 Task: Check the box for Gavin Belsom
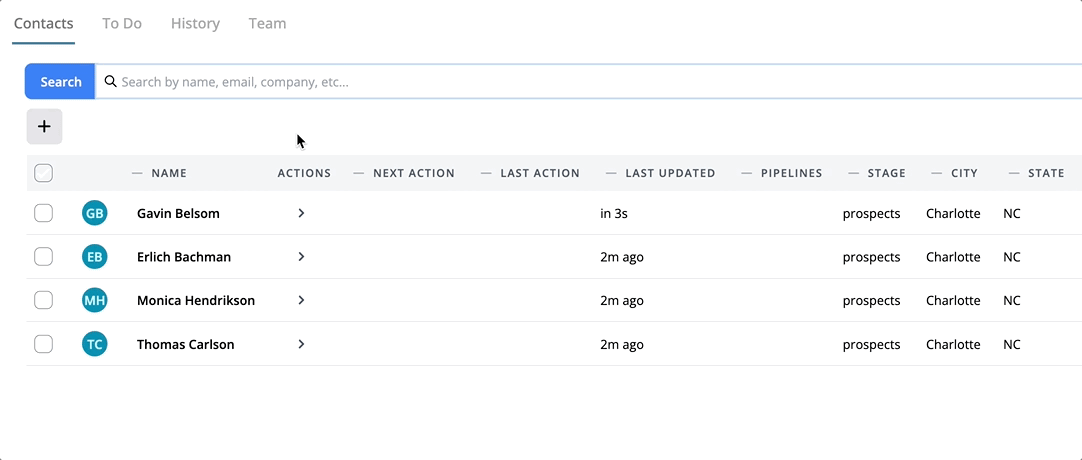click(x=43, y=213)
